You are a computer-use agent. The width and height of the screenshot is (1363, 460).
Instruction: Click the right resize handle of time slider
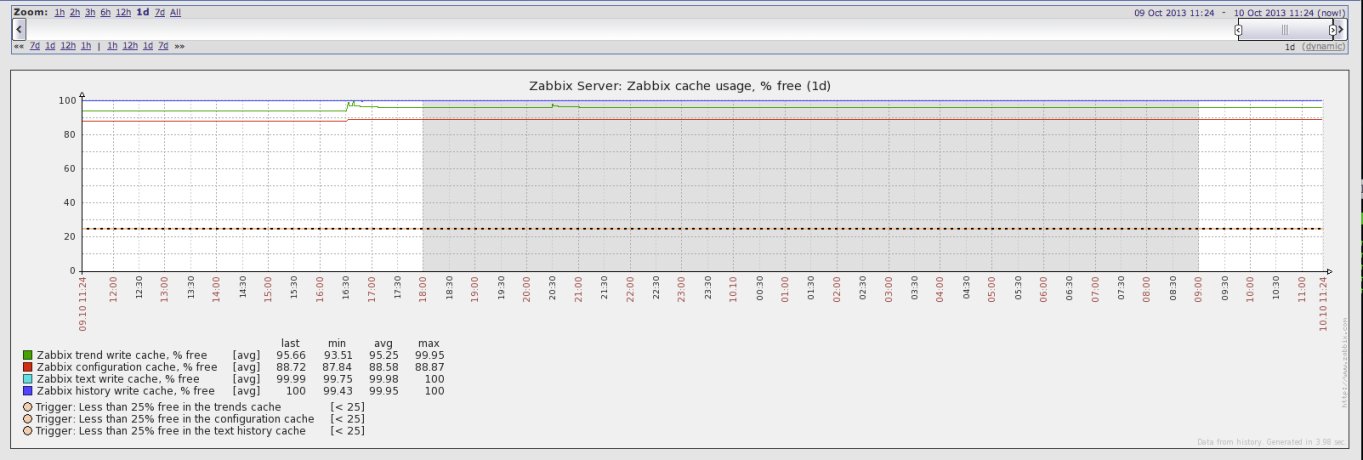1332,30
